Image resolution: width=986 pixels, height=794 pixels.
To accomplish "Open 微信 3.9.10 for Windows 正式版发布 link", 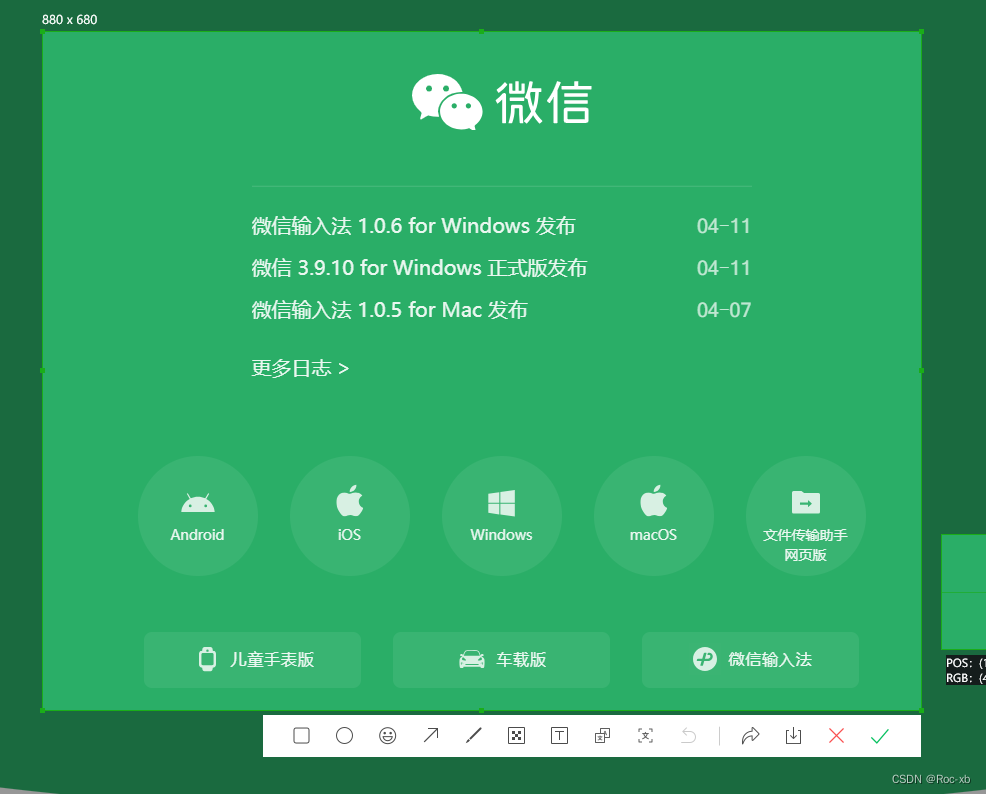I will tap(419, 268).
